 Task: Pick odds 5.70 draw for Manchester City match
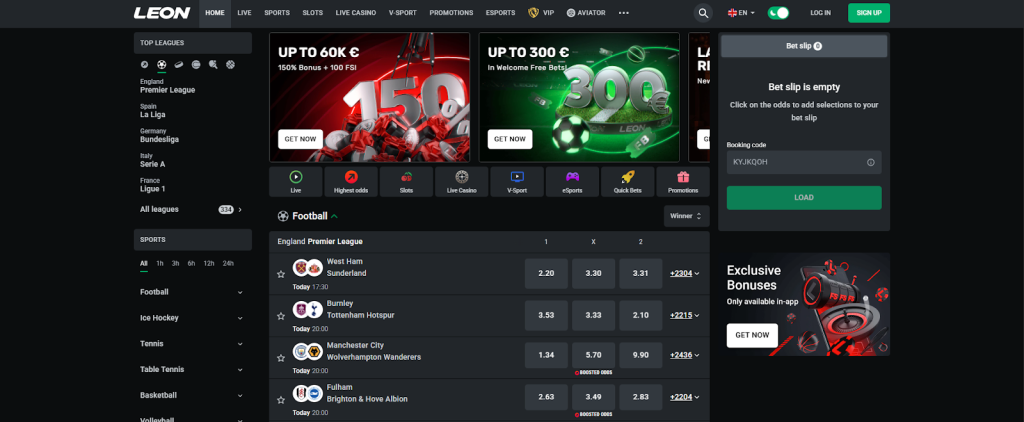click(593, 356)
